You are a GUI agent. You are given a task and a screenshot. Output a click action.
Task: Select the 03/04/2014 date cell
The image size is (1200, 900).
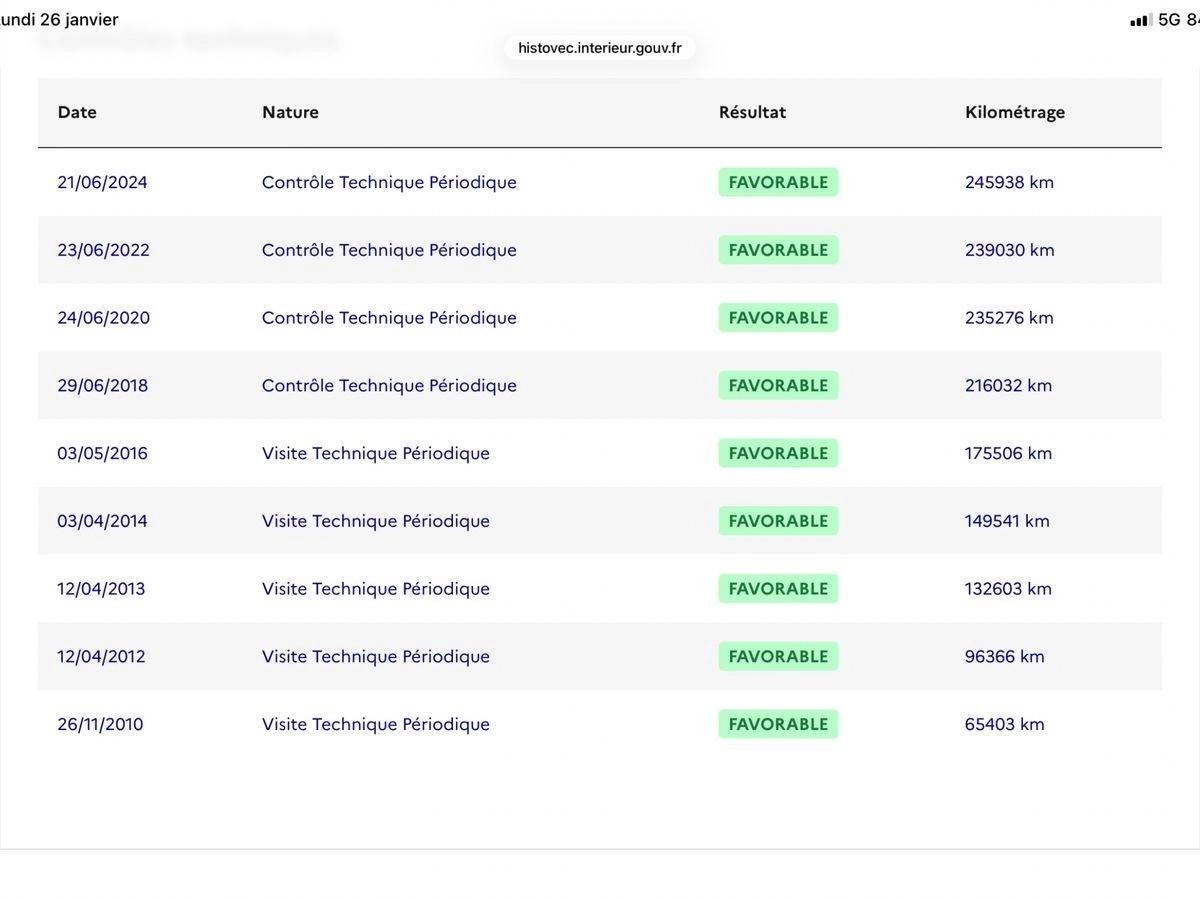pos(102,521)
